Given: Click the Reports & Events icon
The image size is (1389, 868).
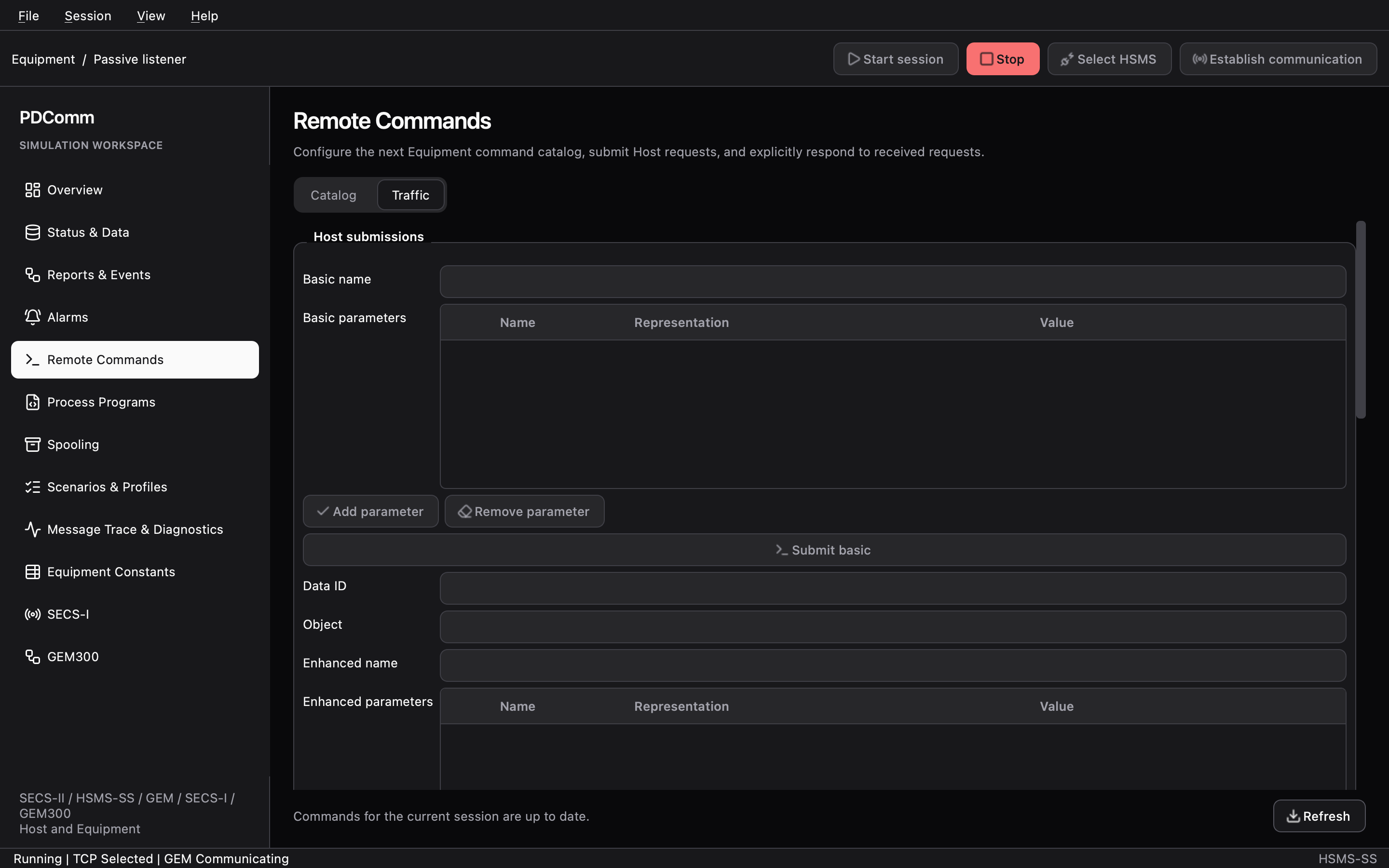Looking at the screenshot, I should pos(33,275).
